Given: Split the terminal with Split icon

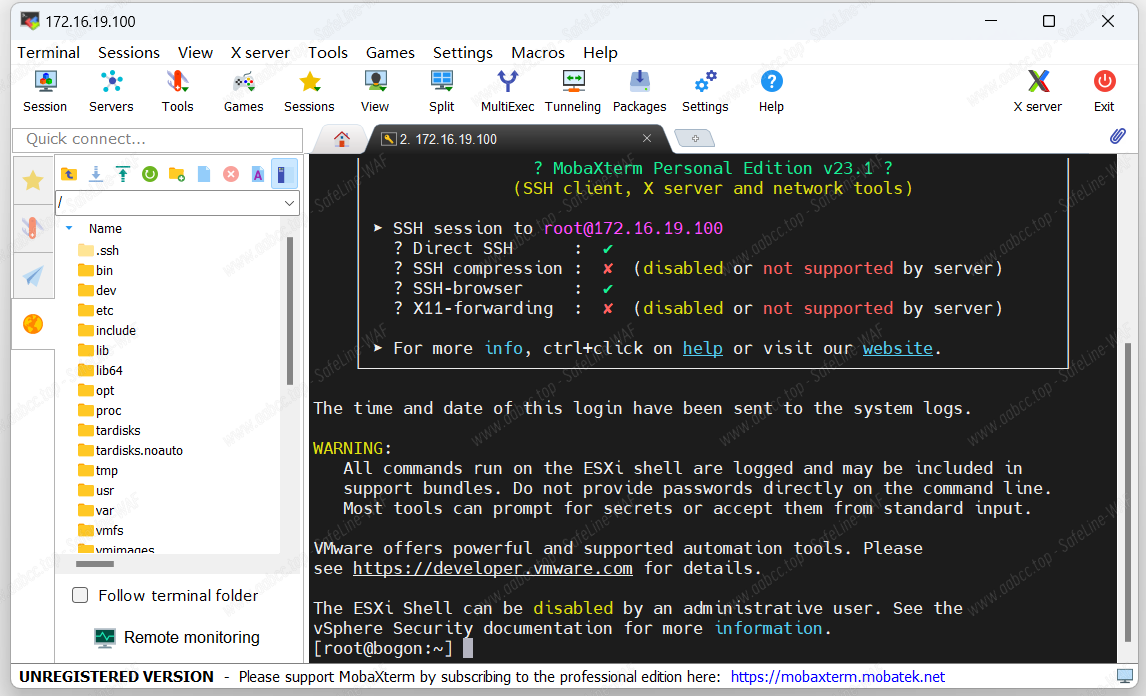Looking at the screenshot, I should [x=441, y=91].
